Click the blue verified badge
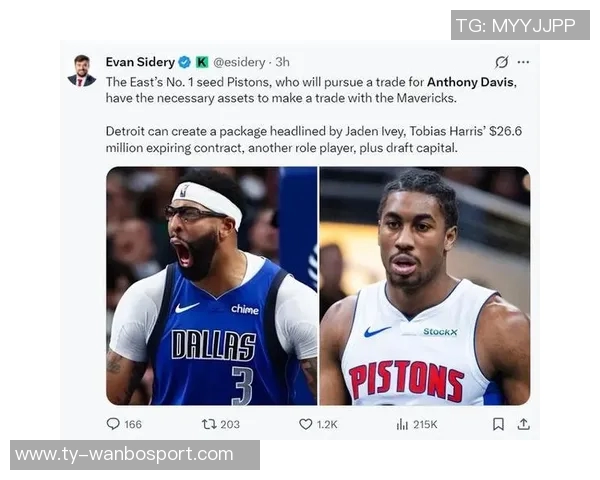600x480 pixels. 184,62
